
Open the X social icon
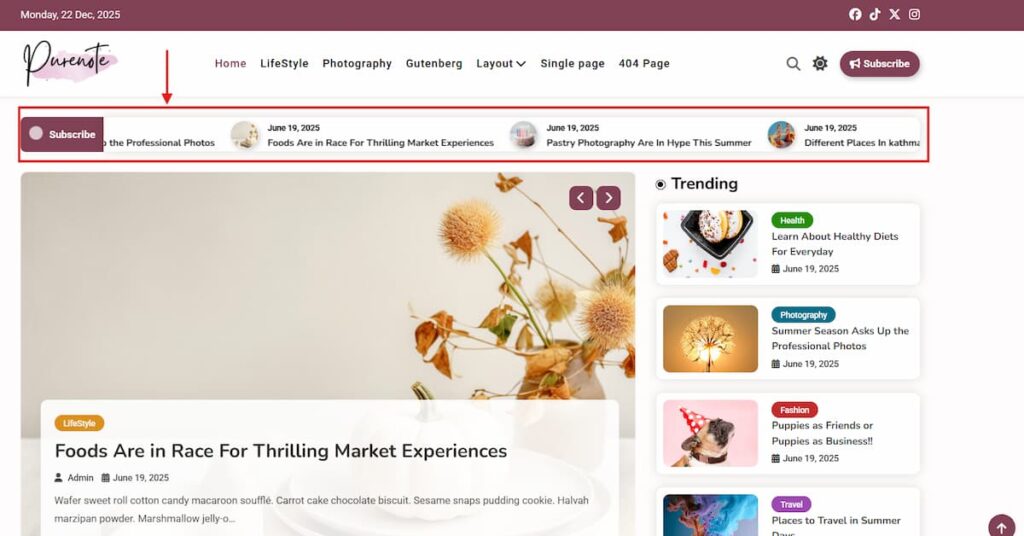coord(895,14)
